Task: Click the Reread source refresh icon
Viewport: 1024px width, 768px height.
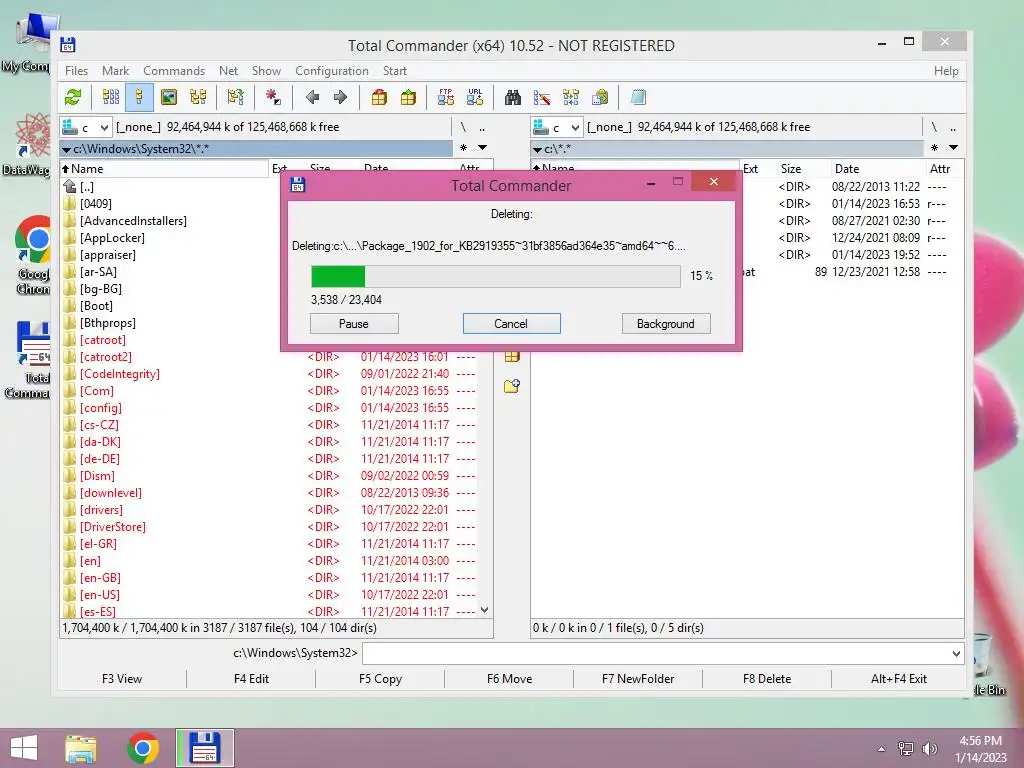Action: pyautogui.click(x=73, y=98)
